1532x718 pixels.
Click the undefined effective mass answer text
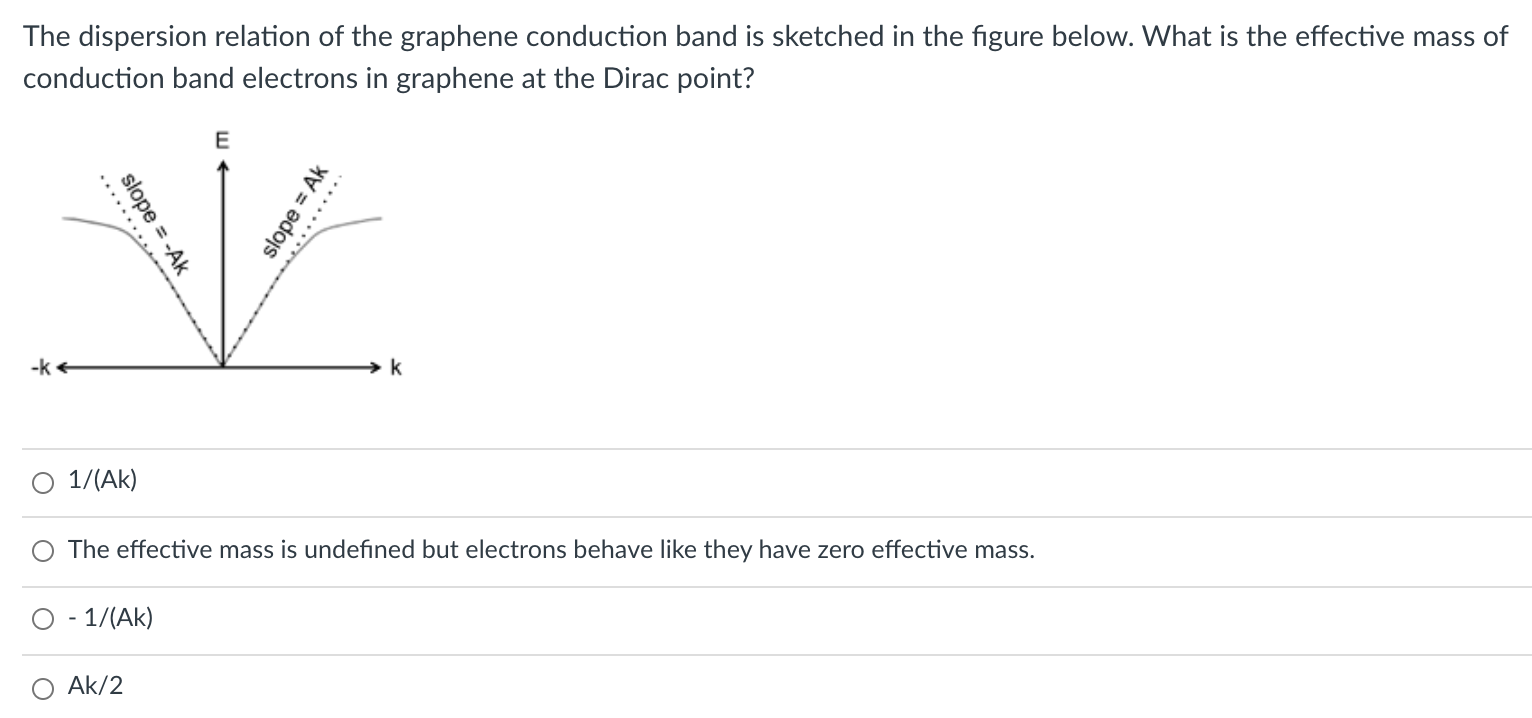click(550, 549)
